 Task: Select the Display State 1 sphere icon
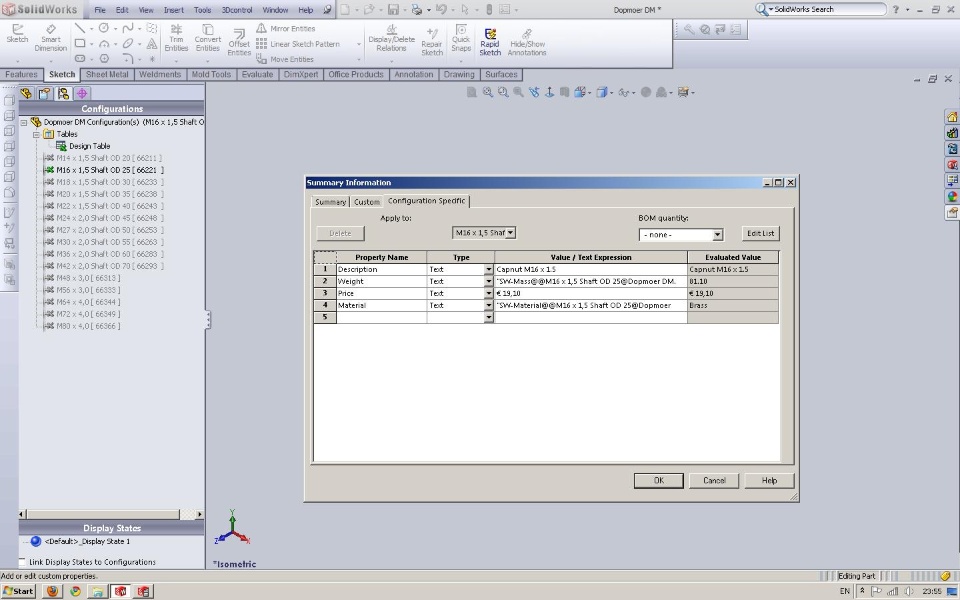pos(36,541)
